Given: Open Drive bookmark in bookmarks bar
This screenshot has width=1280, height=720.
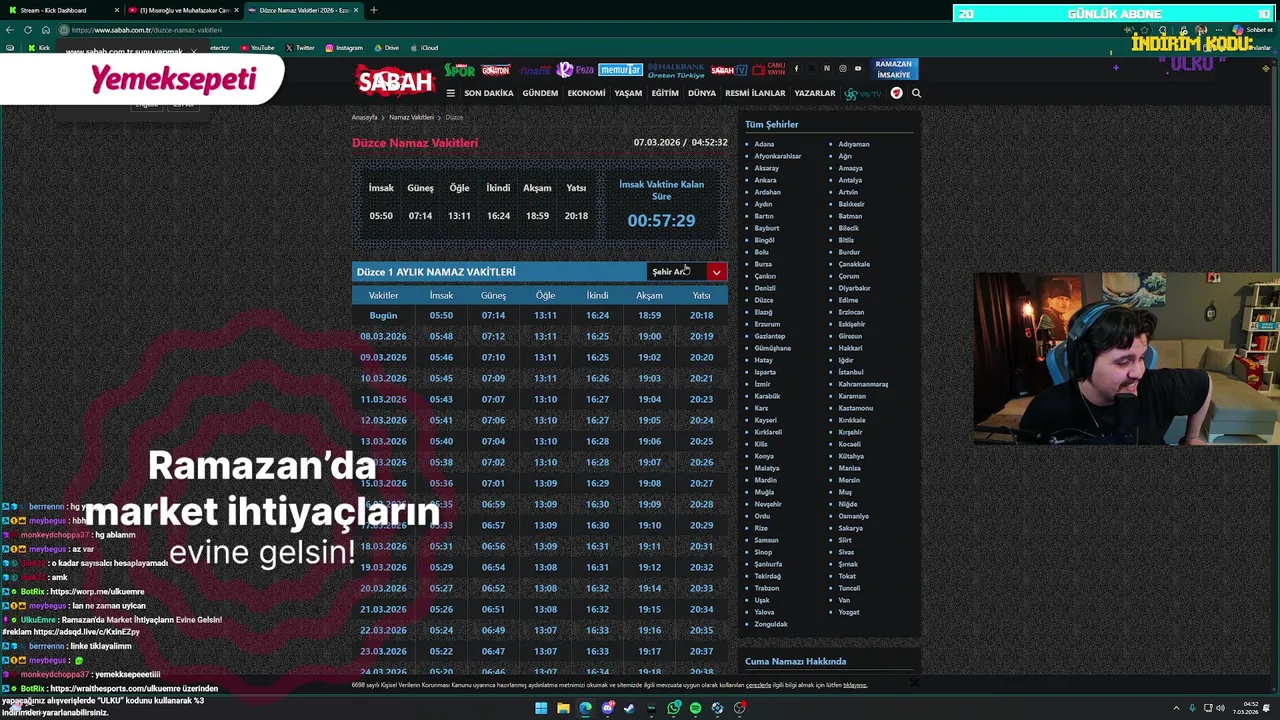Looking at the screenshot, I should [386, 48].
